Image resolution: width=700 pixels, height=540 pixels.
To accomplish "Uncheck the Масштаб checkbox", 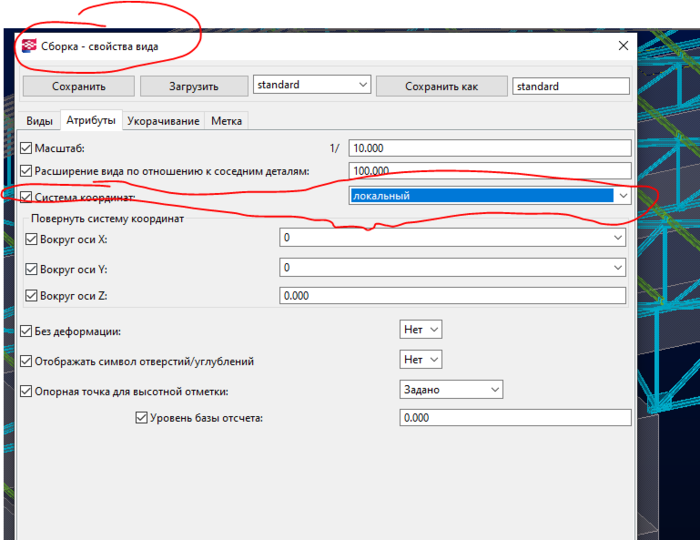I will pyautogui.click(x=26, y=148).
